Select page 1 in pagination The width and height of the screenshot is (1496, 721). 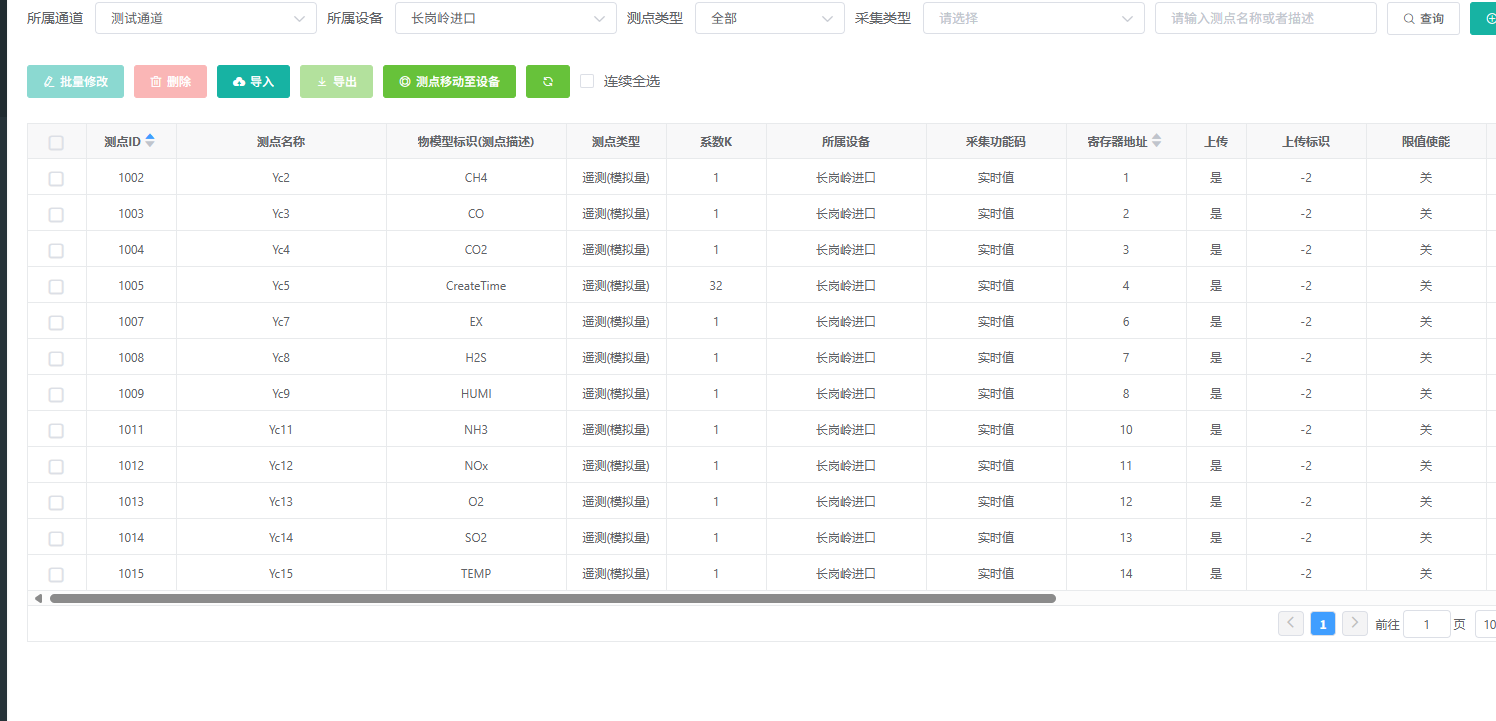(1322, 624)
